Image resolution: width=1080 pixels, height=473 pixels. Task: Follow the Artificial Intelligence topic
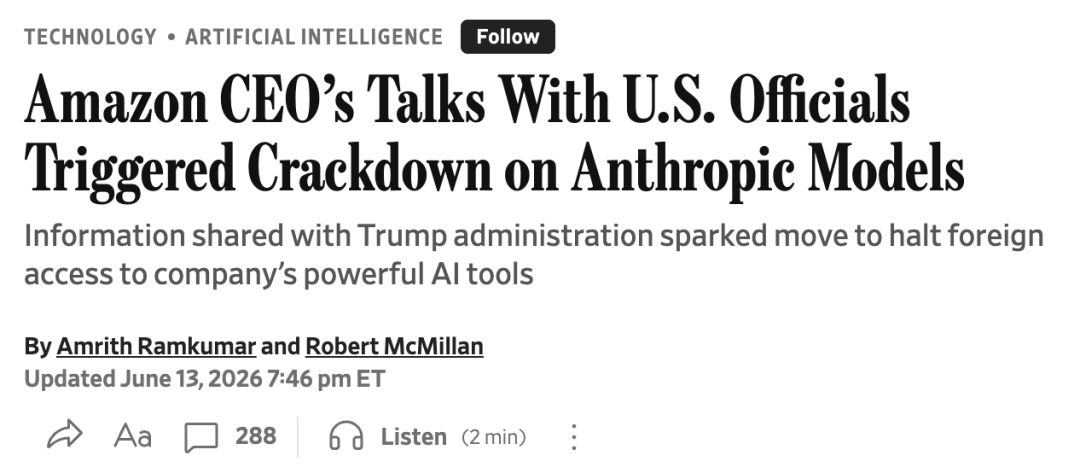tap(508, 36)
